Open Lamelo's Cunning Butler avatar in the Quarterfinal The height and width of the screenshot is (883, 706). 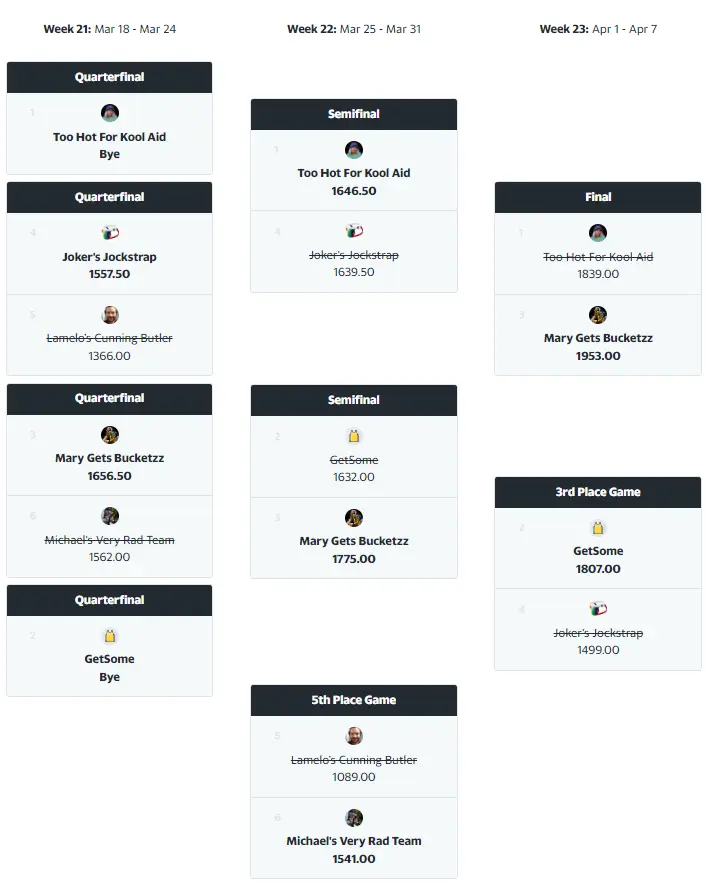[x=110, y=315]
